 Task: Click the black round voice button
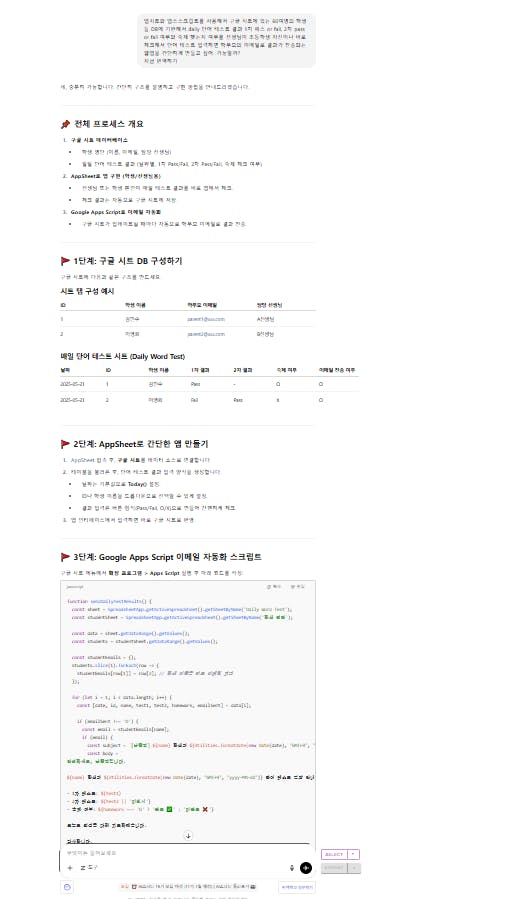click(x=306, y=868)
